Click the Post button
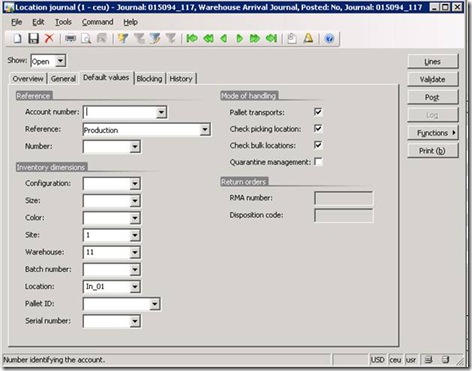 [x=433, y=97]
